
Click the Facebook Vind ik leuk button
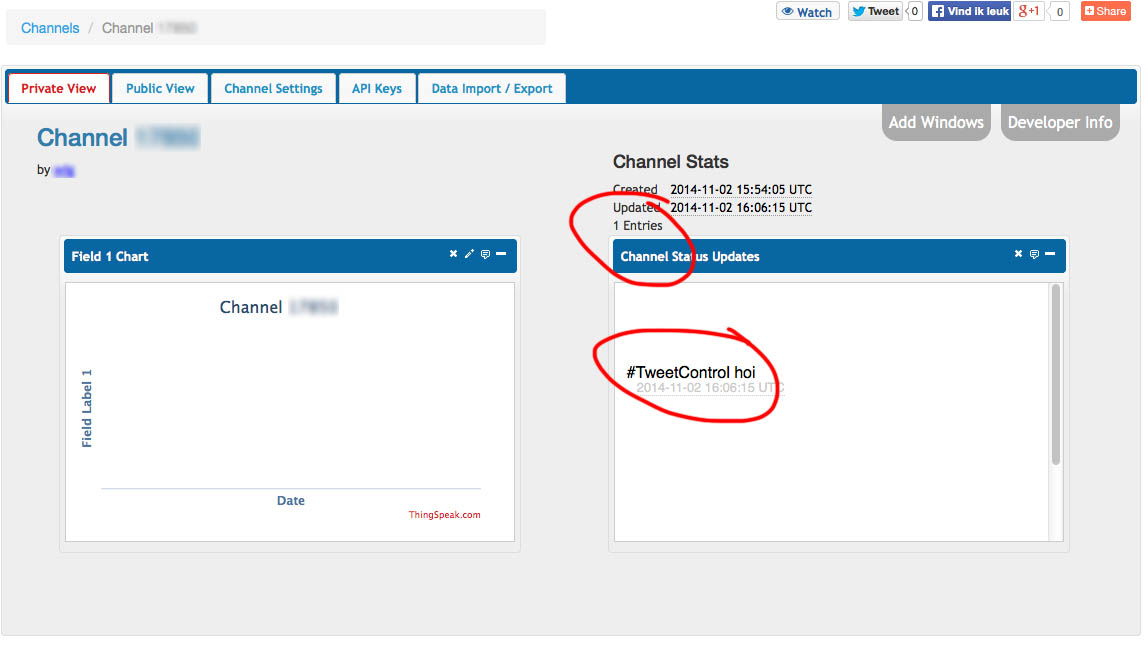(x=969, y=11)
